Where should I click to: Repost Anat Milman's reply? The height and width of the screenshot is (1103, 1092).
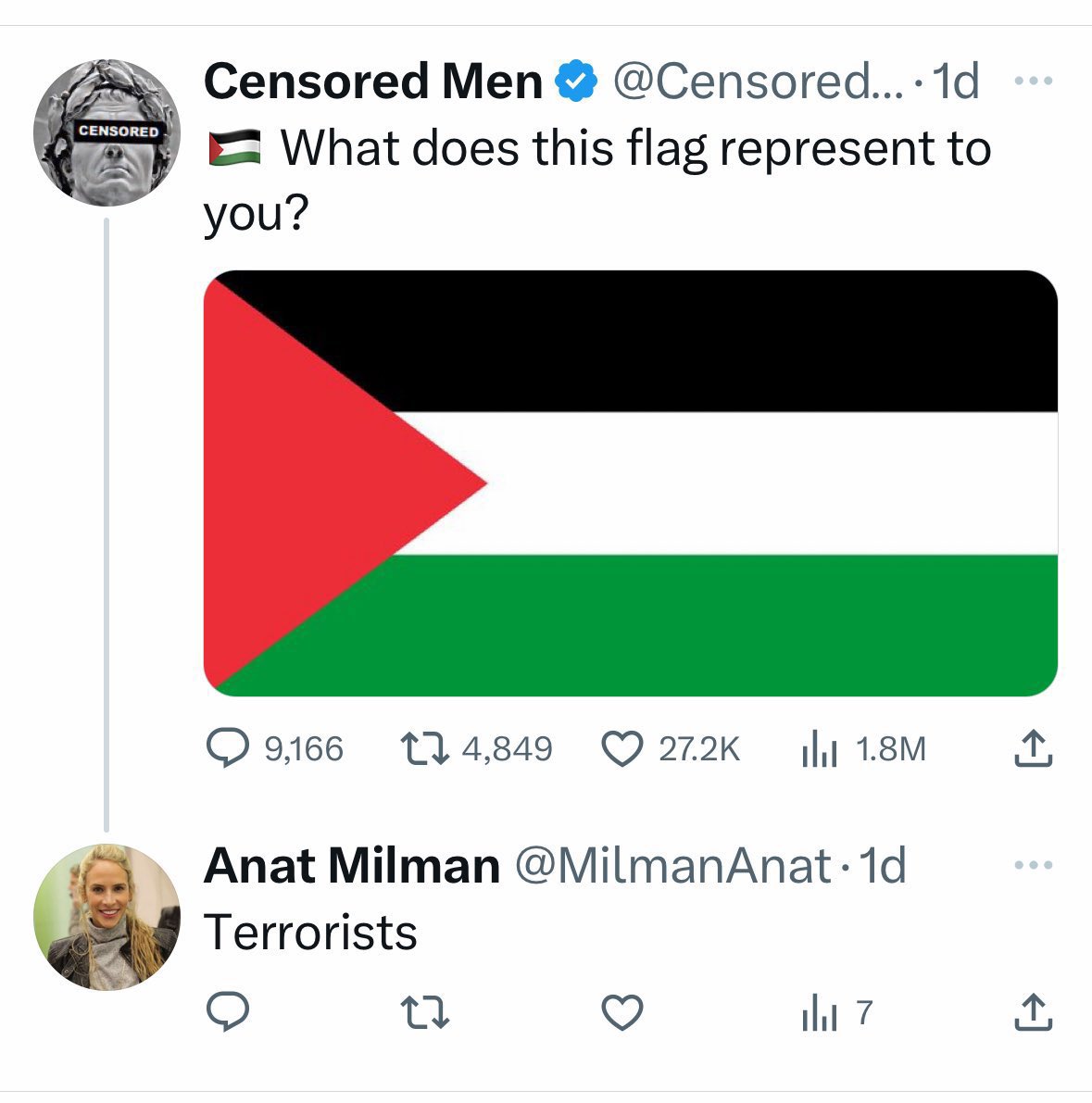(424, 1012)
